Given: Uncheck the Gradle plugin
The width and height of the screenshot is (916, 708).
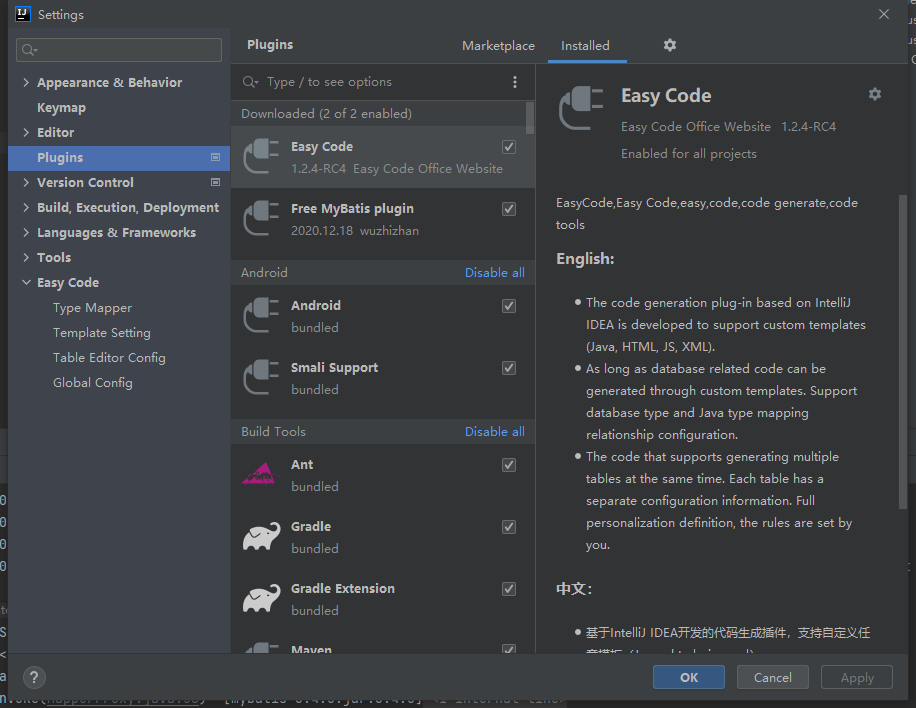Looking at the screenshot, I should point(509,526).
